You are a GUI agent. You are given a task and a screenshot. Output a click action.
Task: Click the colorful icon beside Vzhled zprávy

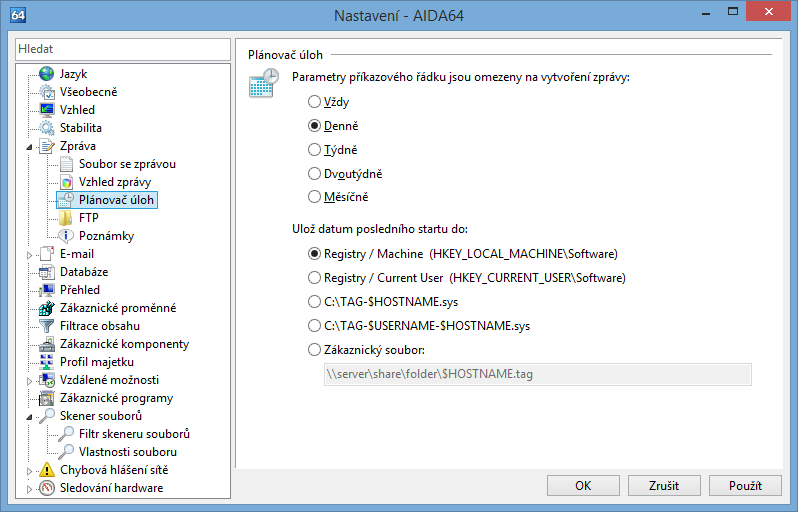coord(66,182)
